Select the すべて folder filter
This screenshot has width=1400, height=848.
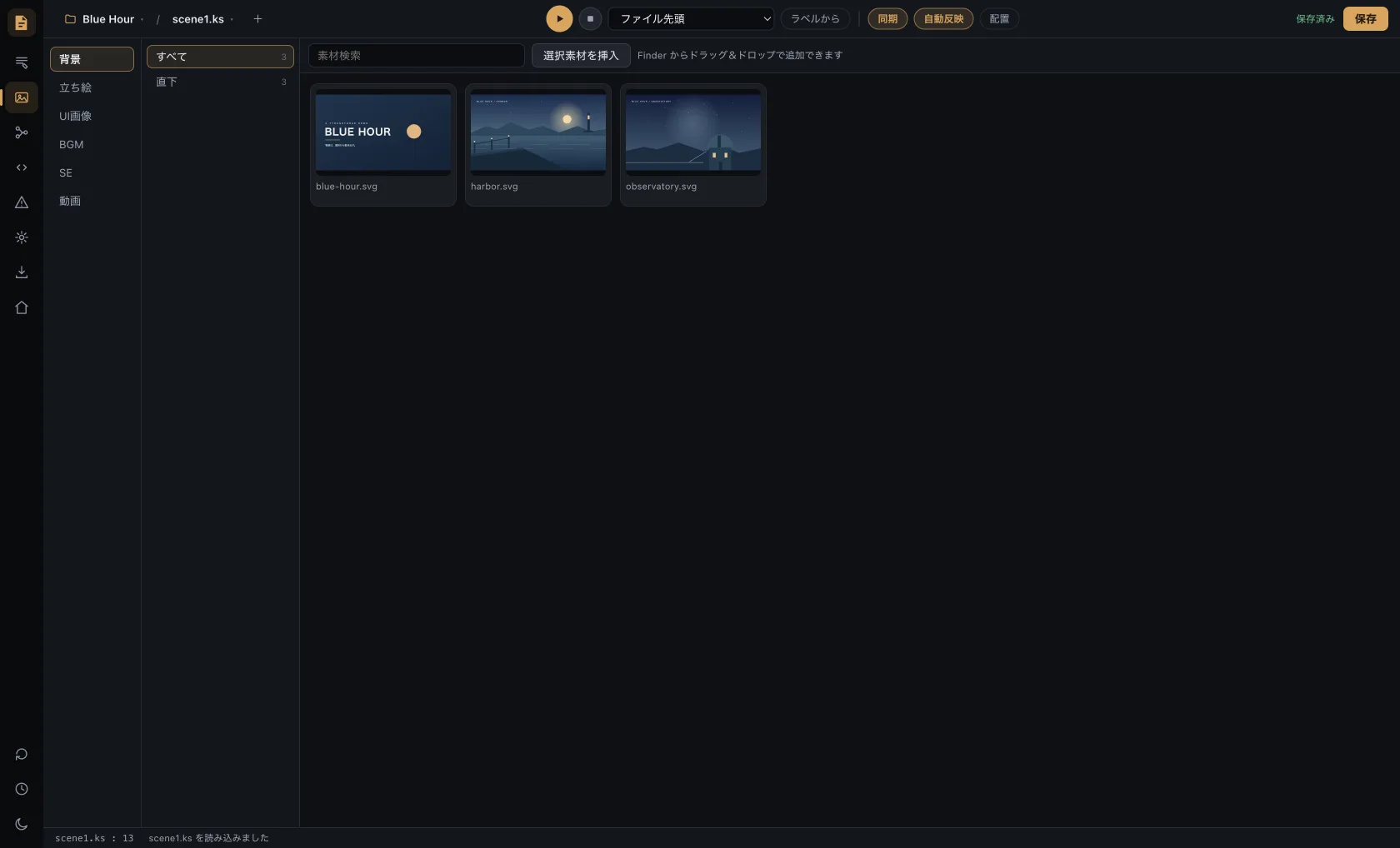coord(220,57)
